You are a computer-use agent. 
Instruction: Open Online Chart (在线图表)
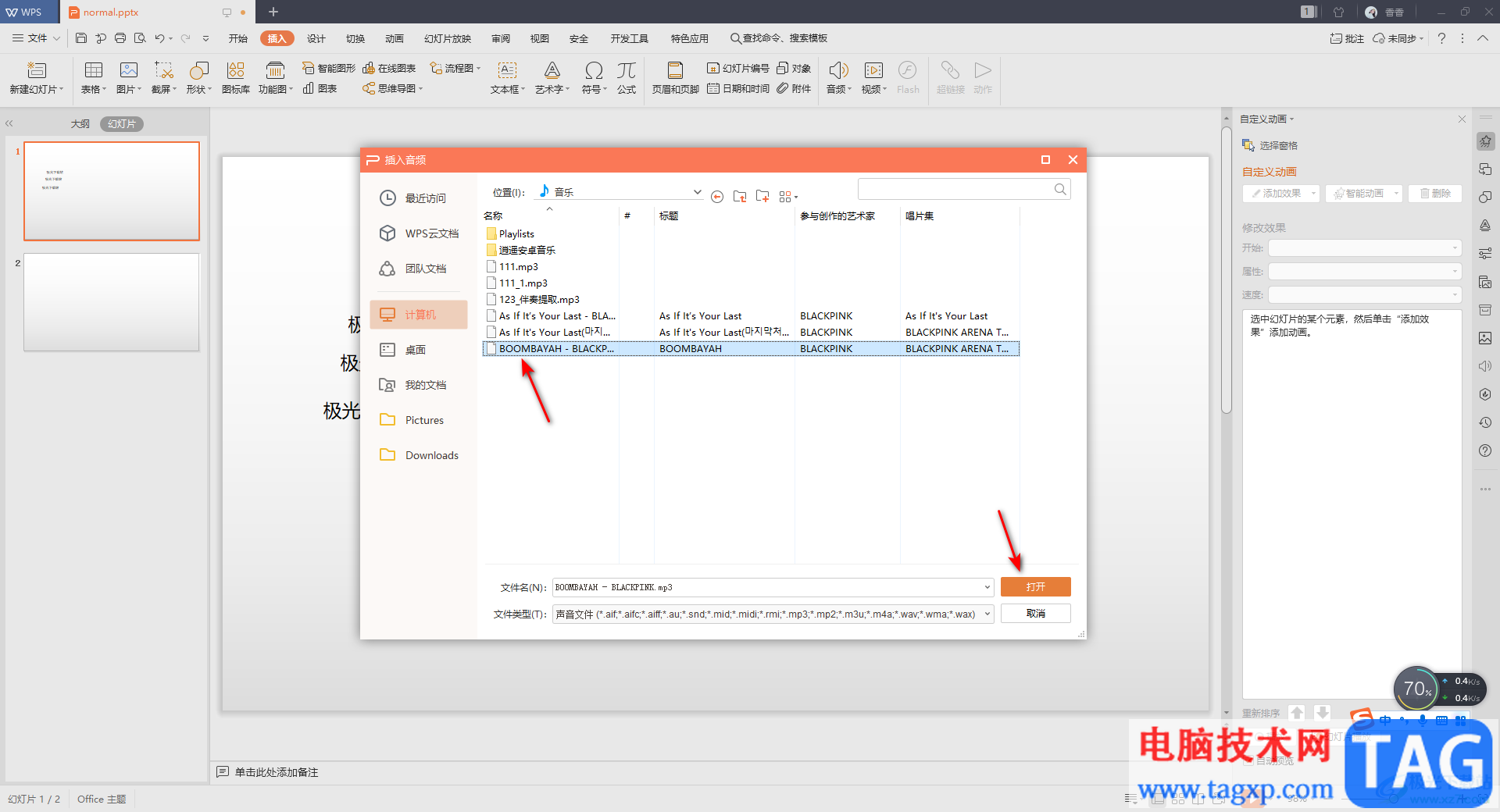tap(389, 69)
